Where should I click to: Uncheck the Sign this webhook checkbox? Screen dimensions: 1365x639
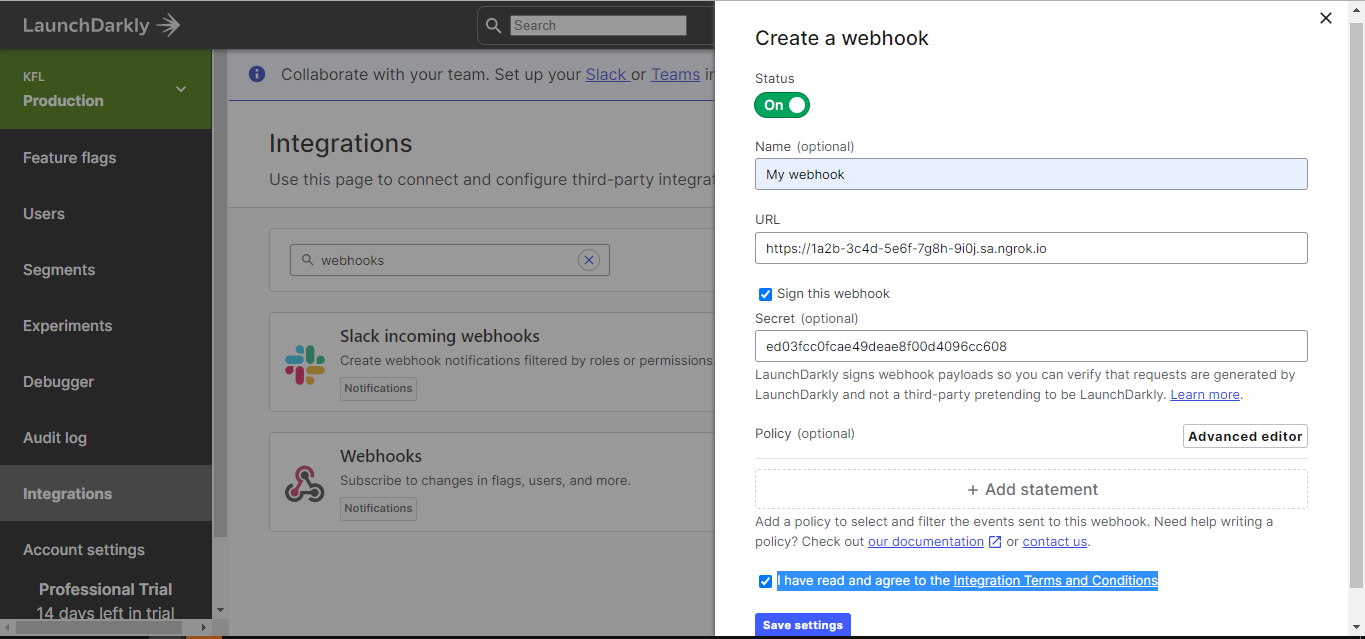[765, 294]
